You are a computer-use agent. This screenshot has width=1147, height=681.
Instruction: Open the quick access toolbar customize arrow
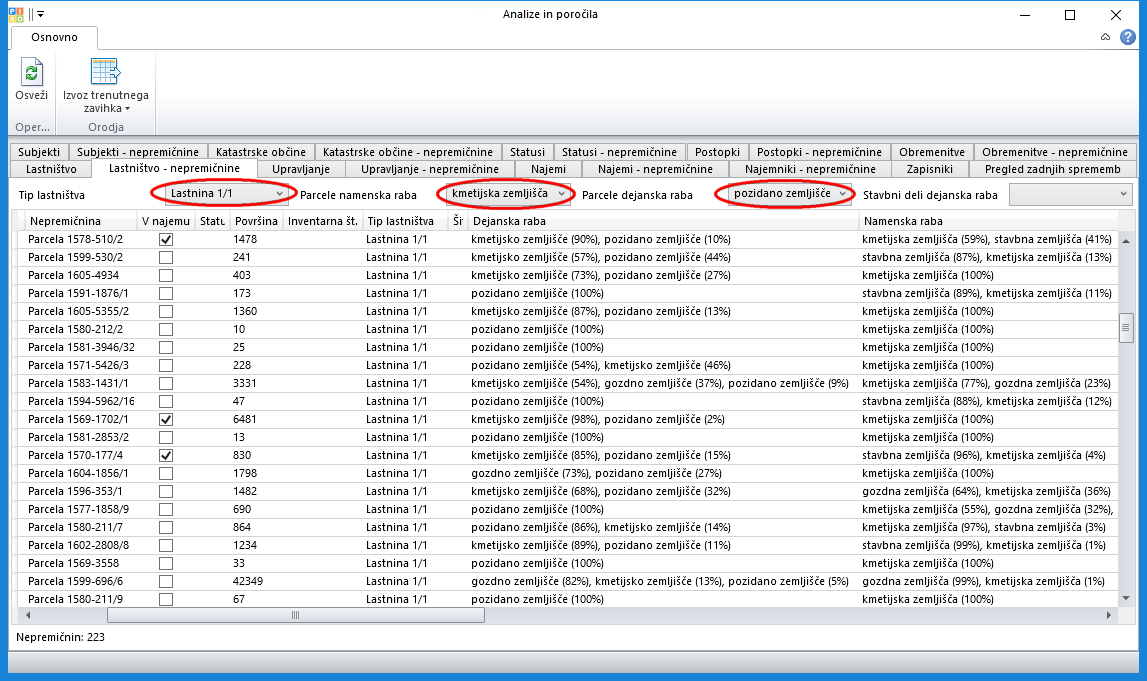click(41, 15)
